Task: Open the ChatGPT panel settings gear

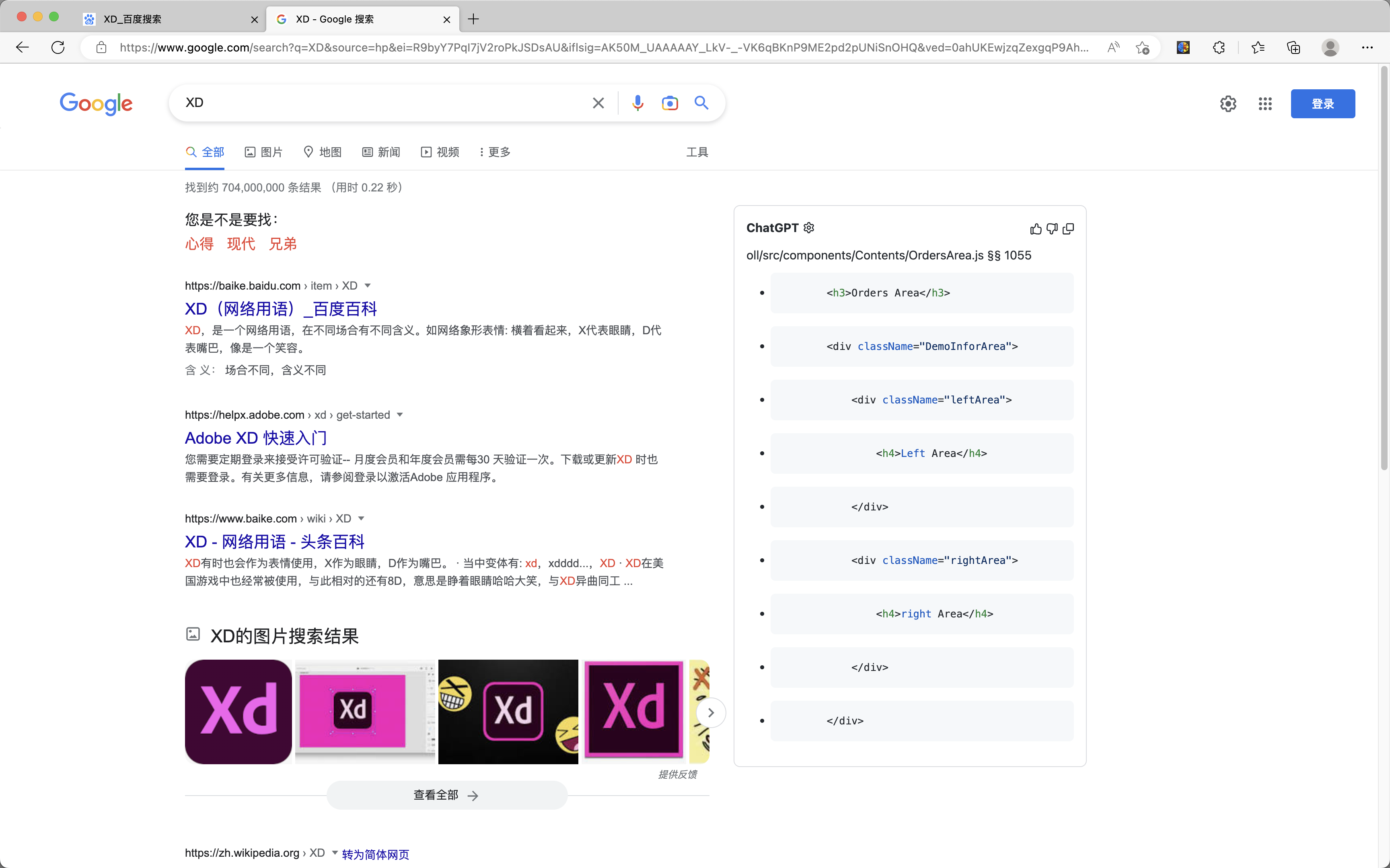Action: (x=808, y=227)
